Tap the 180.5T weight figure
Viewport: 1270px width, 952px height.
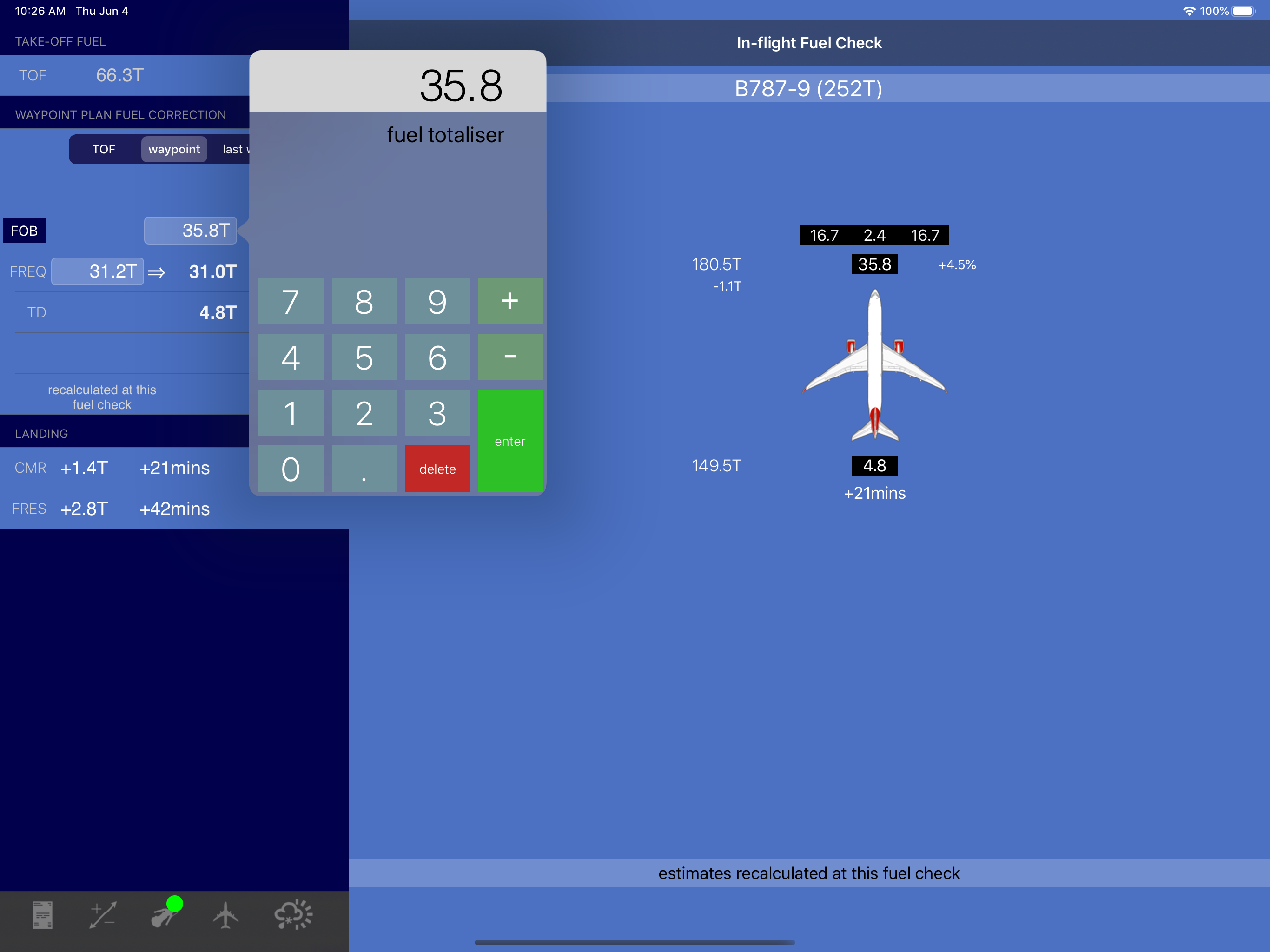[716, 264]
